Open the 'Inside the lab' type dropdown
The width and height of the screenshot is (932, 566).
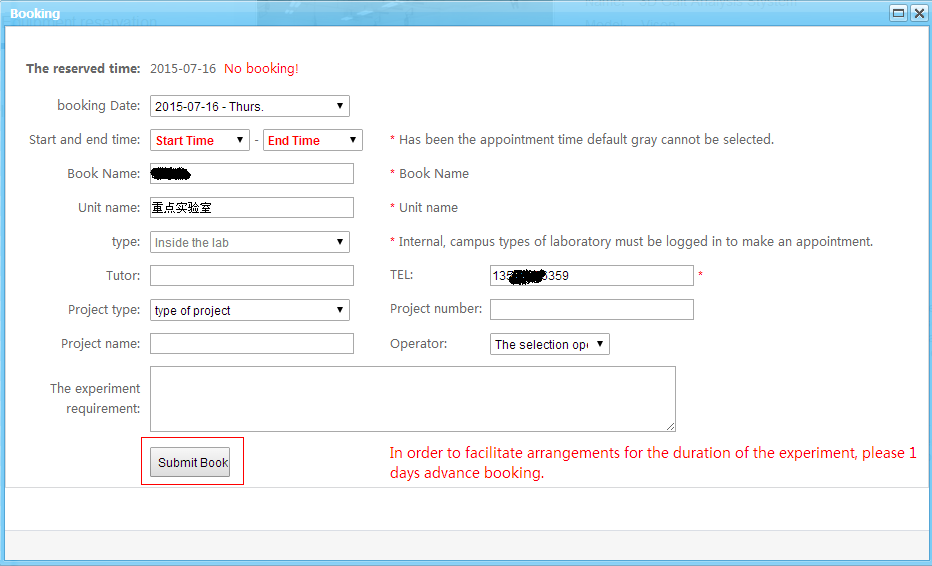(249, 242)
